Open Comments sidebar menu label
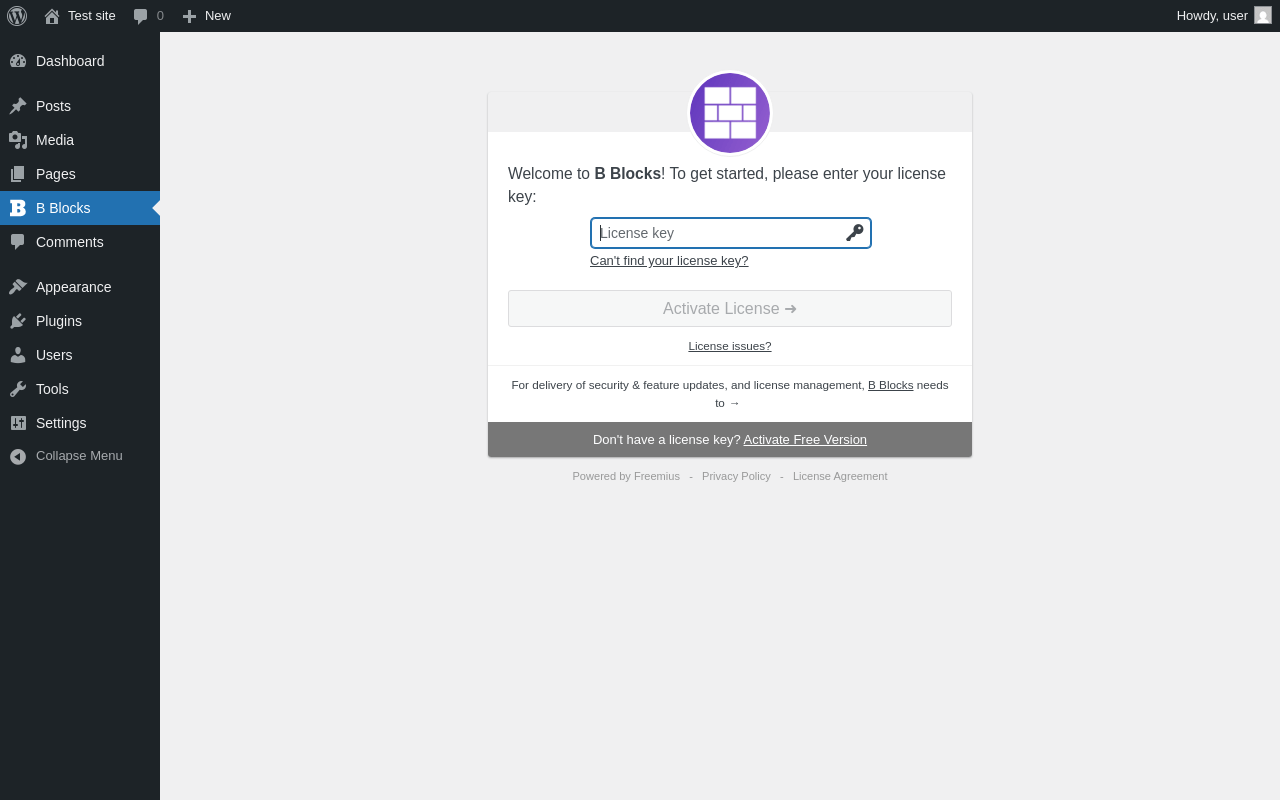The image size is (1280, 800). click(x=70, y=242)
